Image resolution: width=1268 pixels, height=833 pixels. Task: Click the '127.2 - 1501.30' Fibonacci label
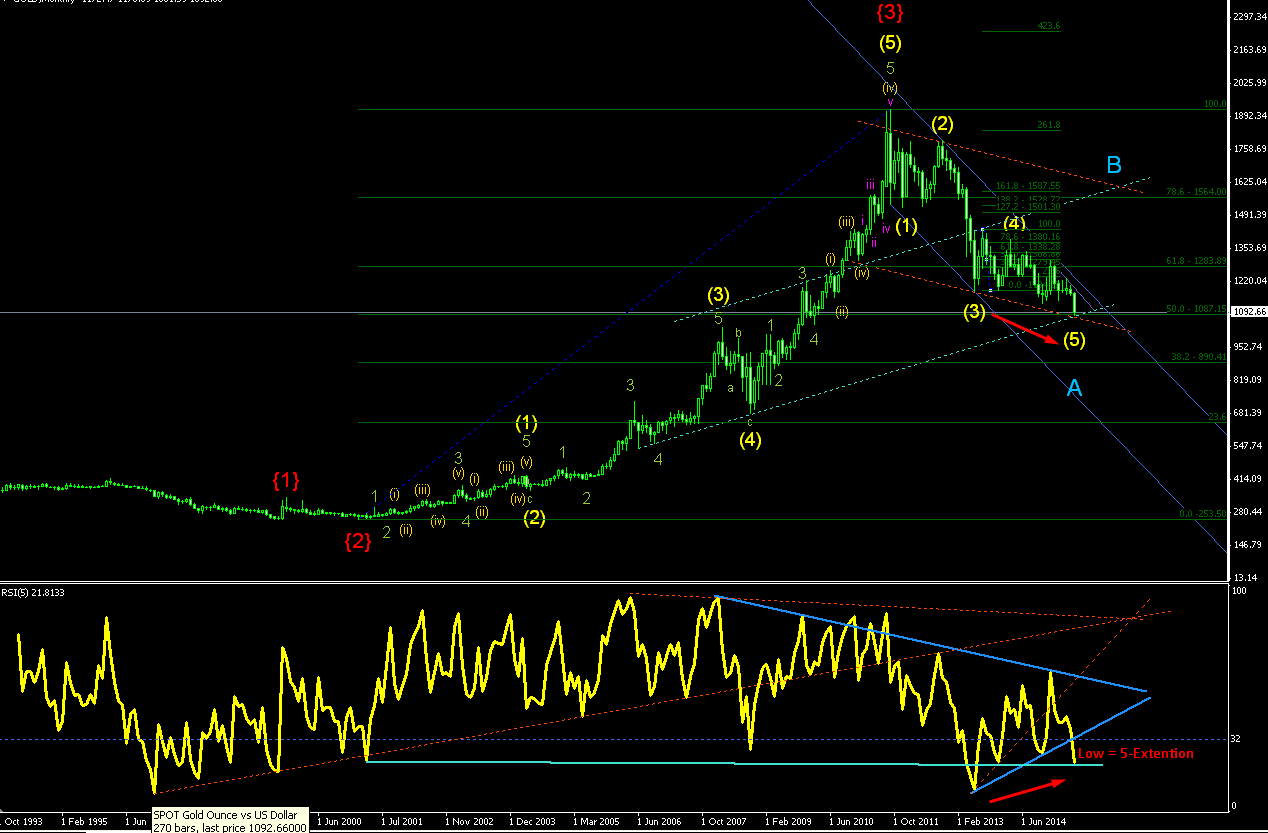pos(1028,206)
